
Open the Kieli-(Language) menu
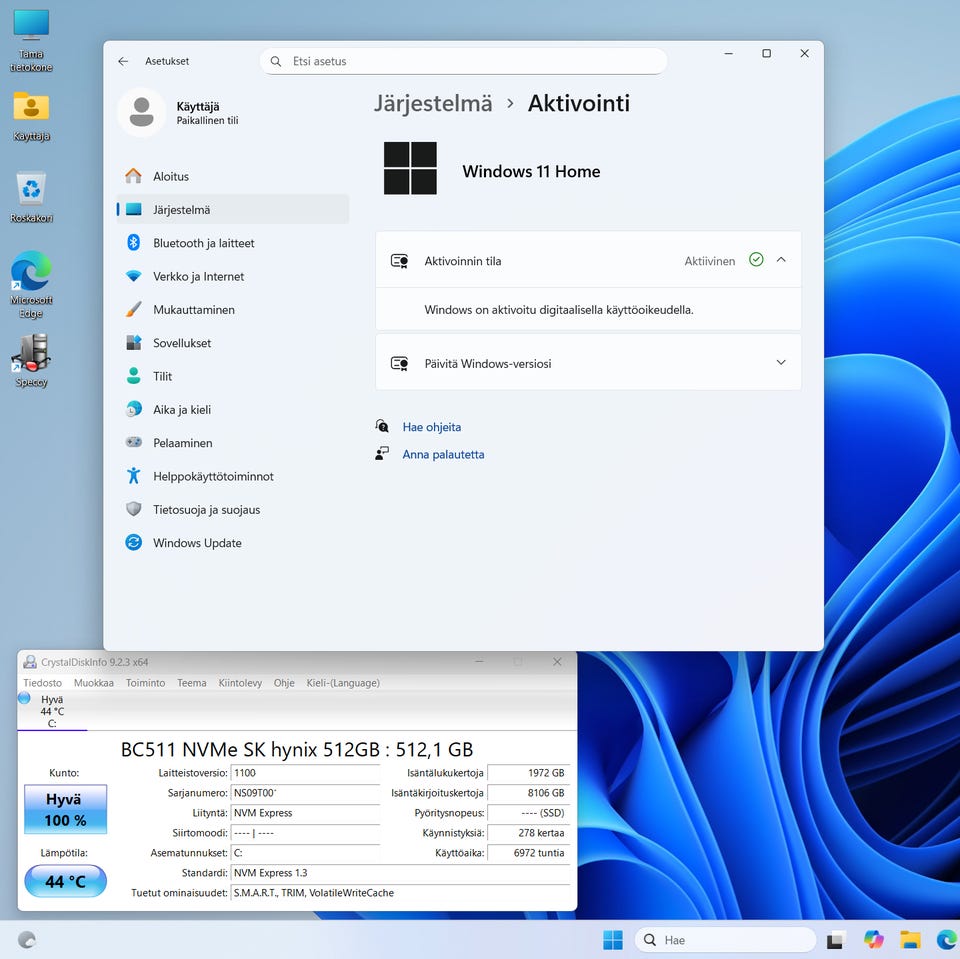[343, 683]
